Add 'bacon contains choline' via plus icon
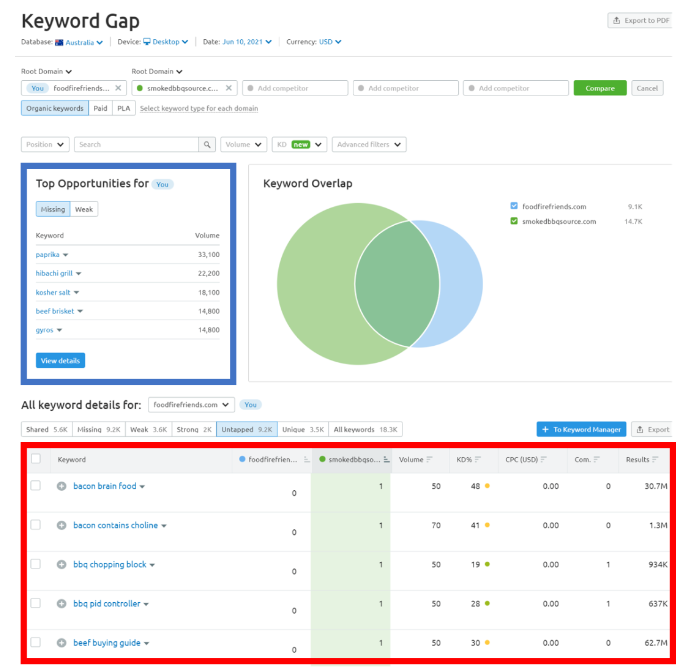The width and height of the screenshot is (696, 672). pos(62,525)
